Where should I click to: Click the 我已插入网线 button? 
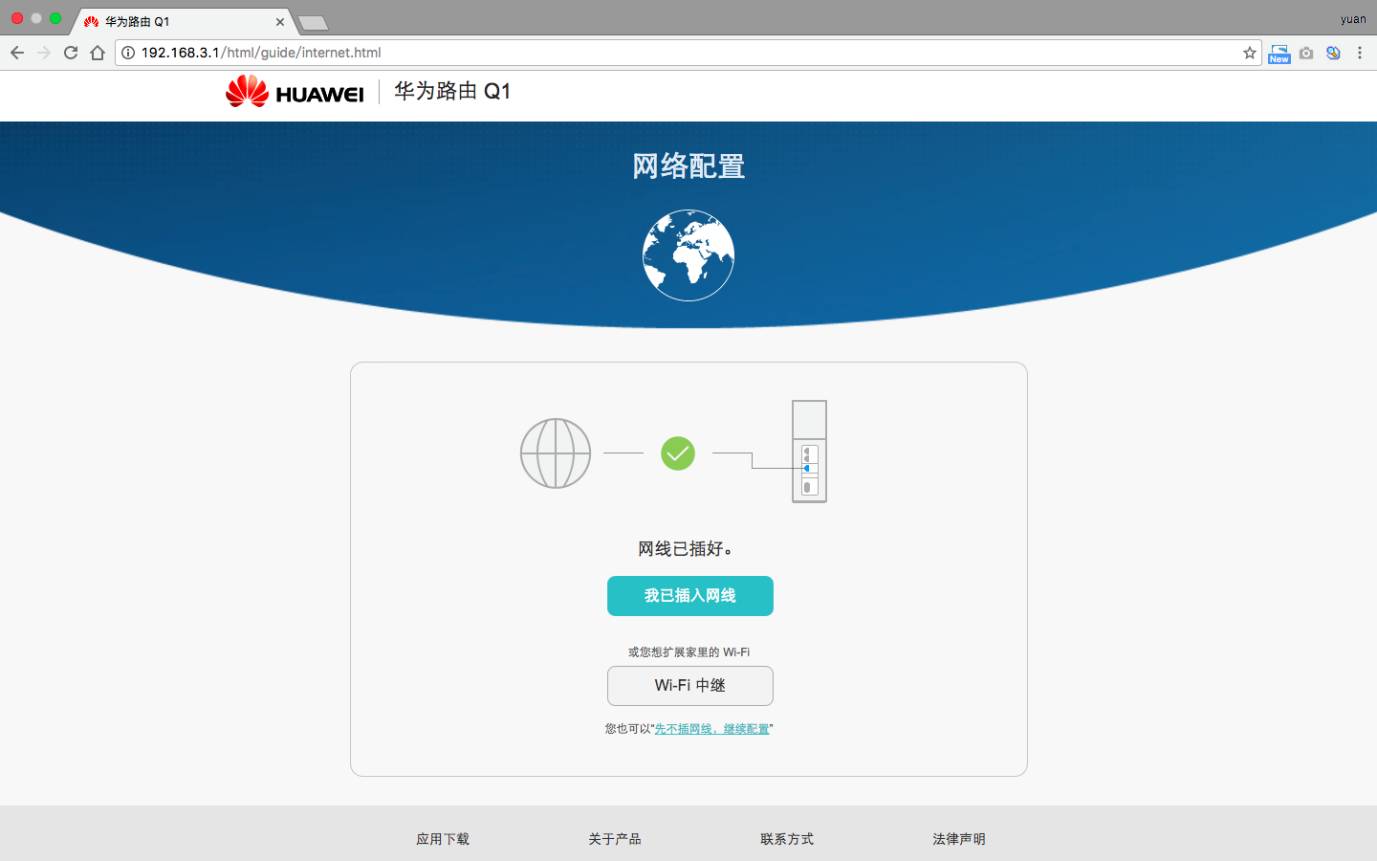click(690, 596)
